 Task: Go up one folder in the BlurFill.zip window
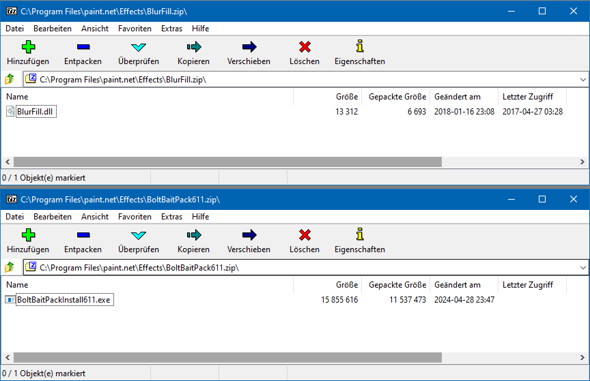[9, 79]
